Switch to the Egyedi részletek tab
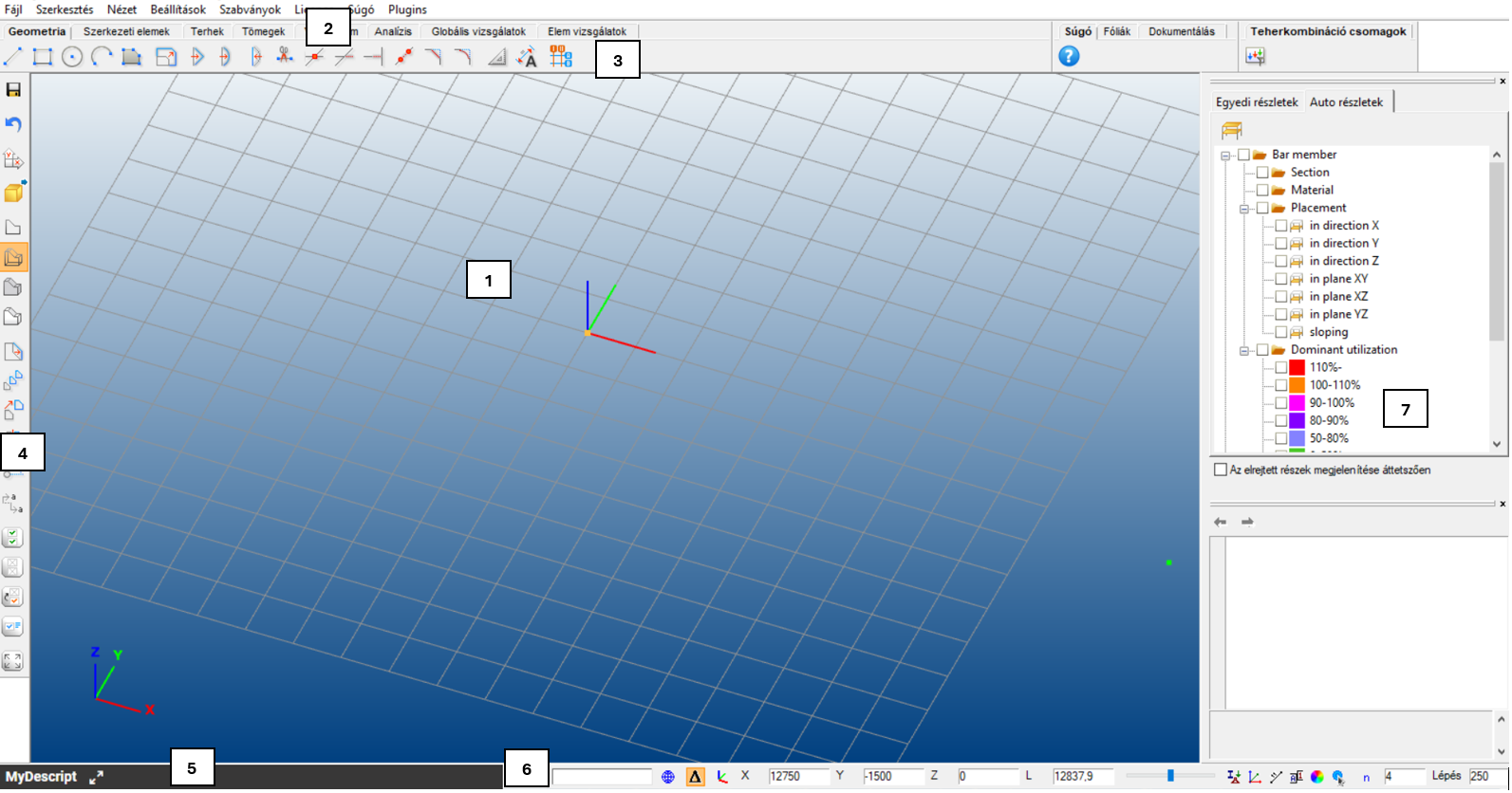The width and height of the screenshot is (1512, 793). coord(1257,101)
